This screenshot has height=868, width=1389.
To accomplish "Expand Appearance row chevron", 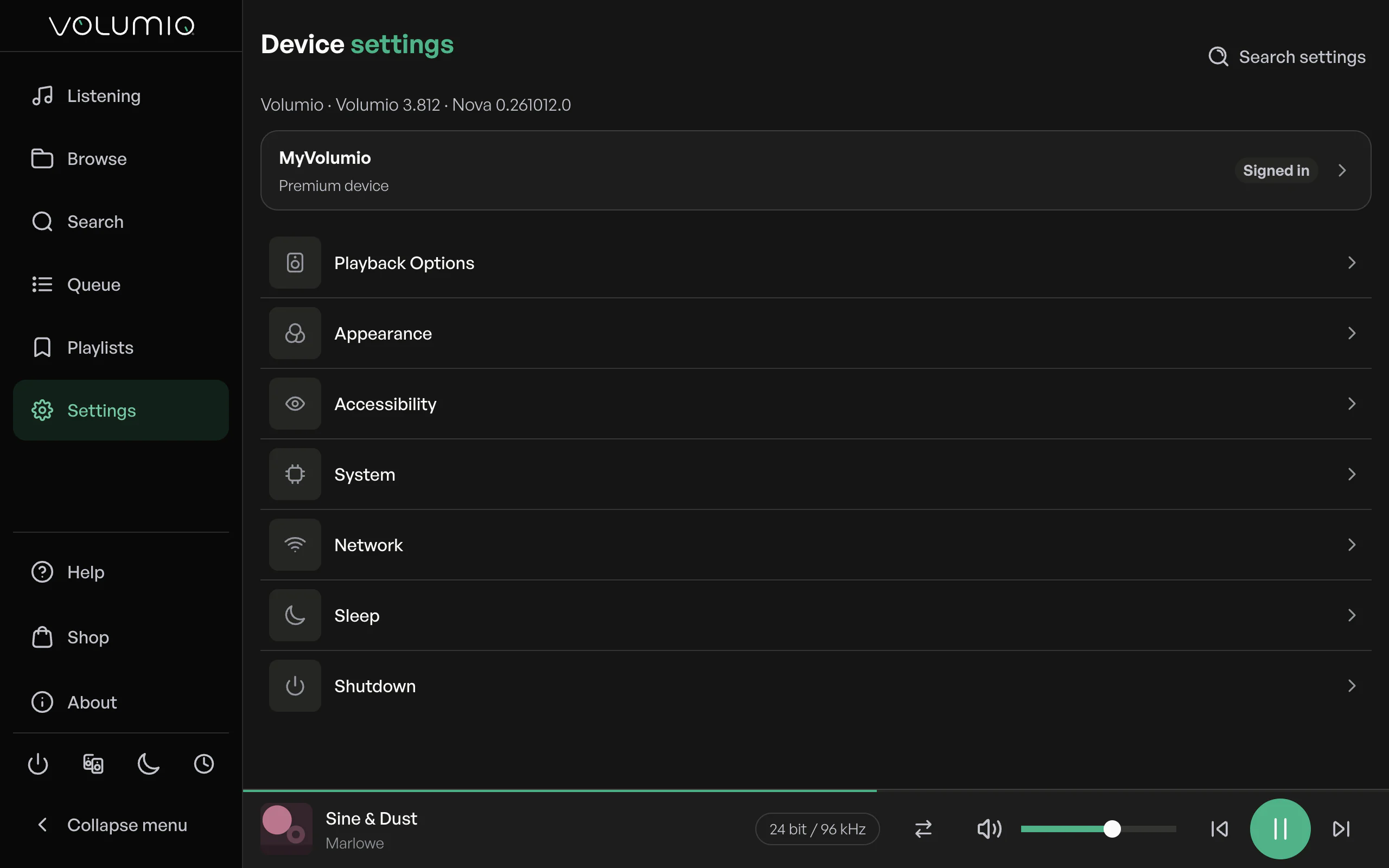I will tap(1352, 333).
